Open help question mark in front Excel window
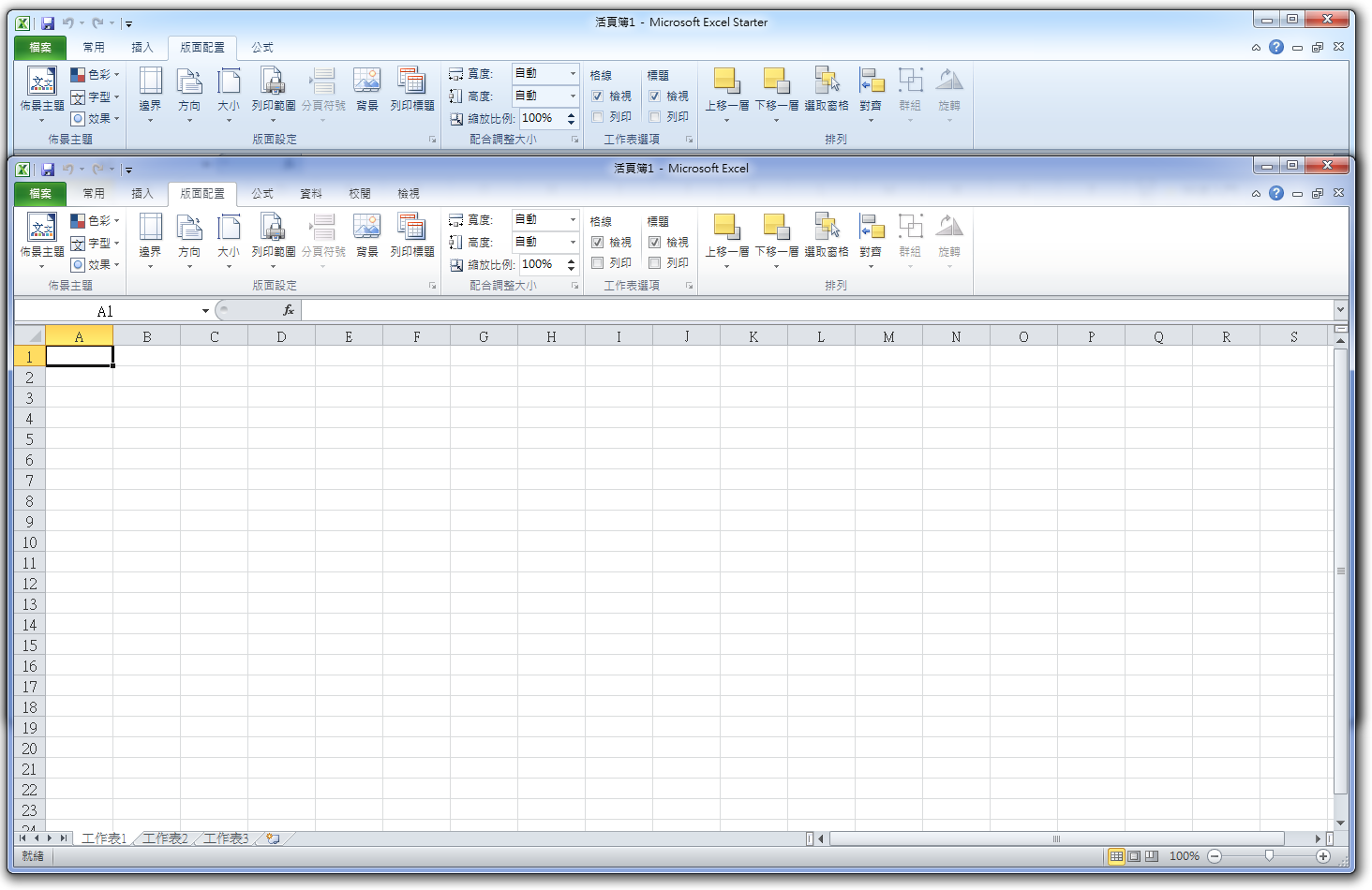1372x890 pixels. (x=1276, y=193)
